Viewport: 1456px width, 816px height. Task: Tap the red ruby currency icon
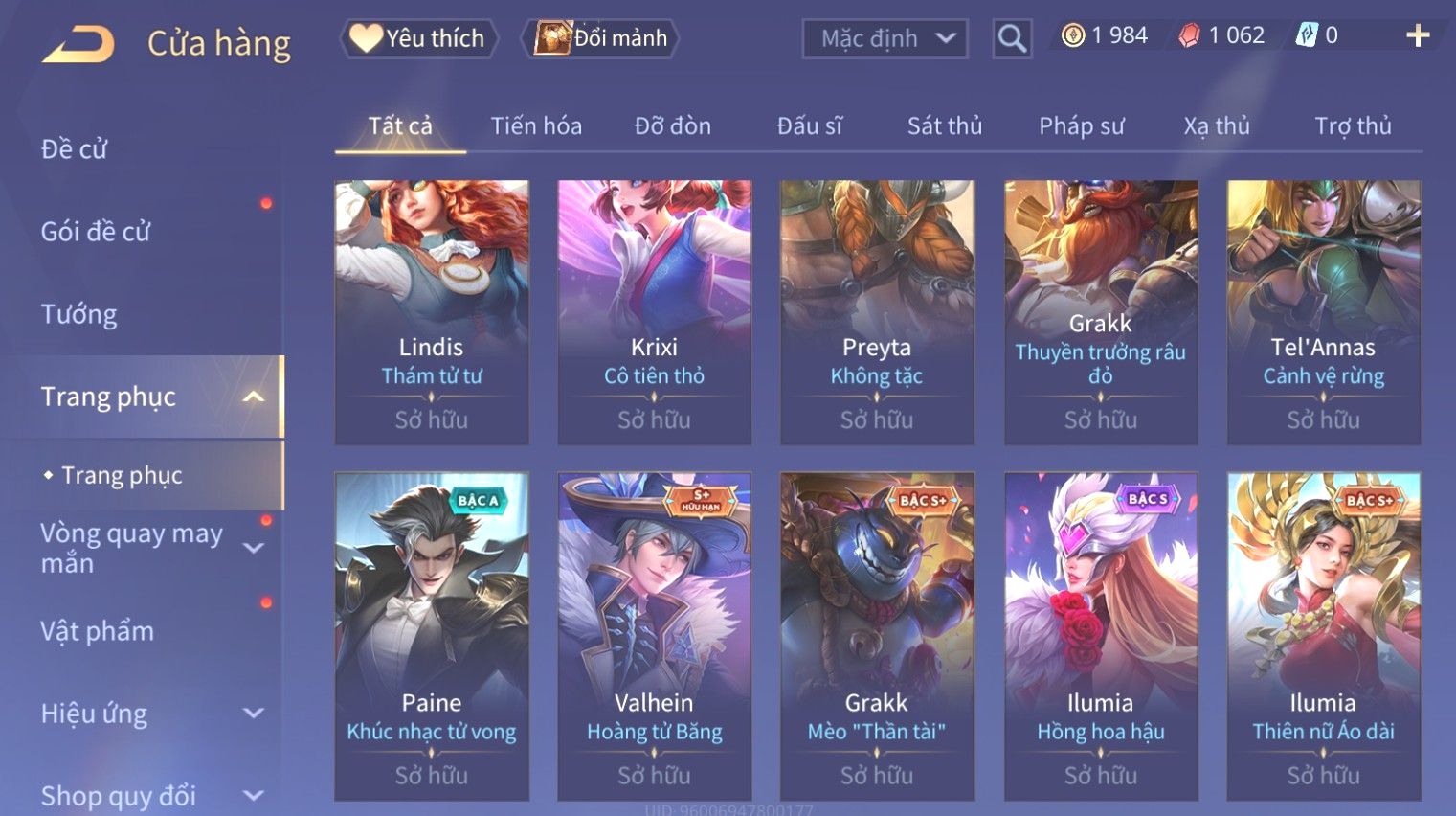[x=1188, y=35]
